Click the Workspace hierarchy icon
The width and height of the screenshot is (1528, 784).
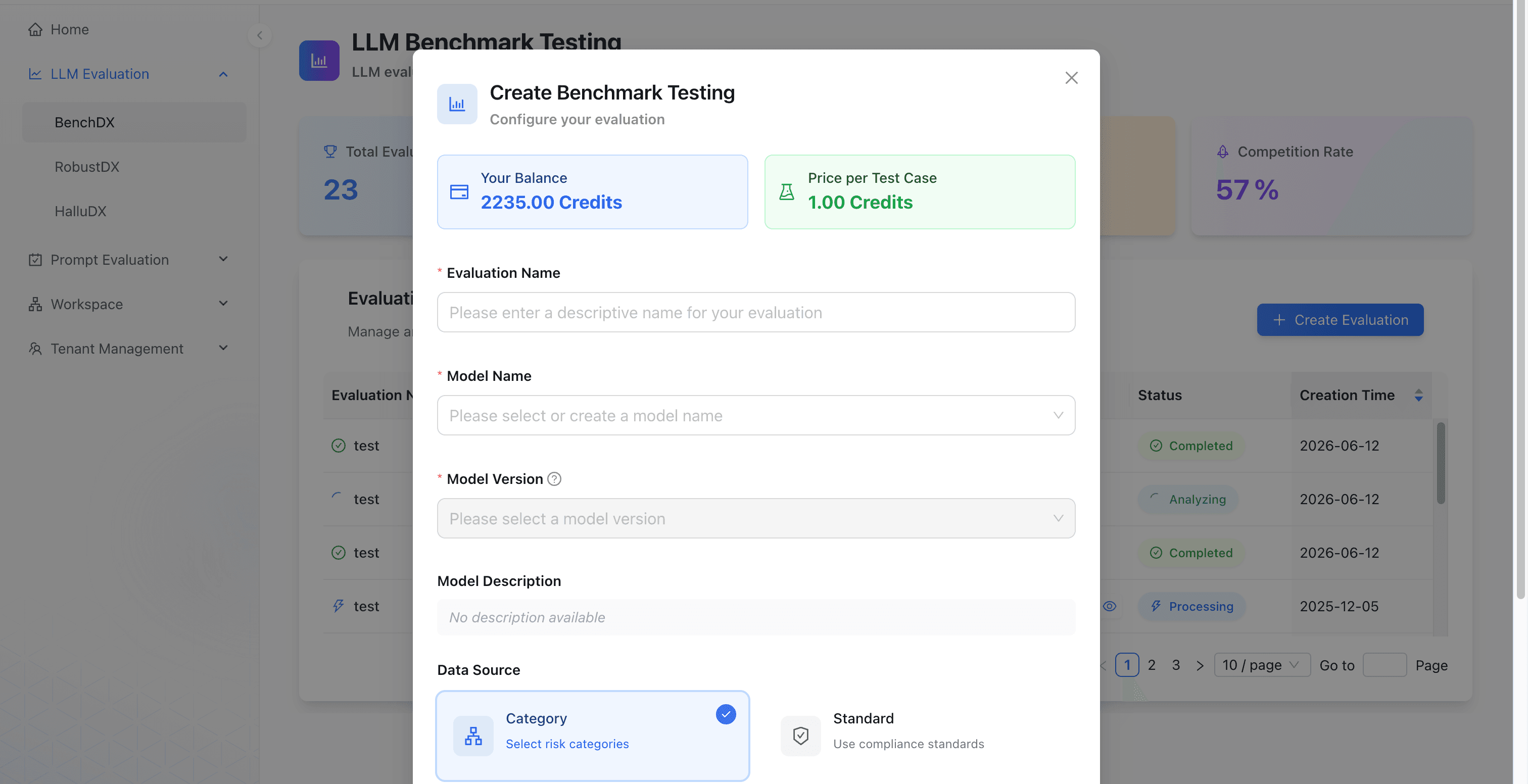(35, 304)
